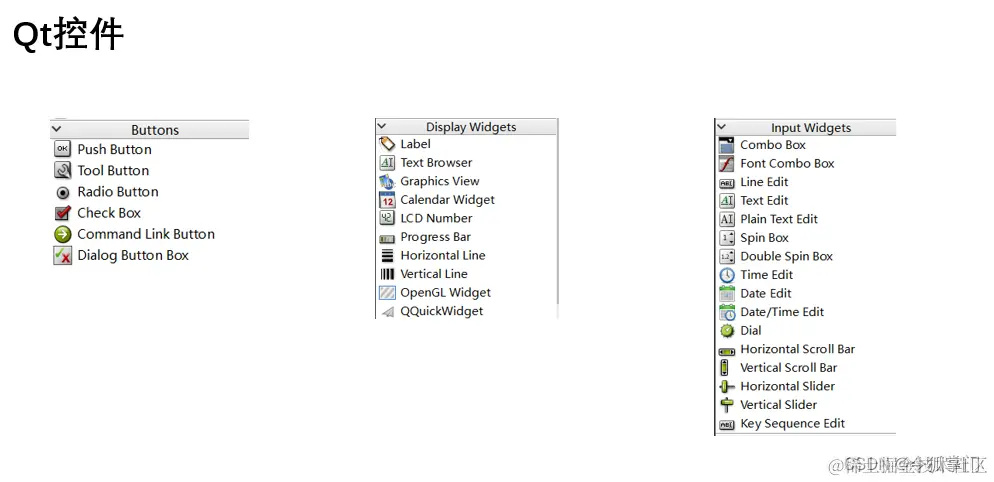Click the Line Edit icon

coord(726,183)
